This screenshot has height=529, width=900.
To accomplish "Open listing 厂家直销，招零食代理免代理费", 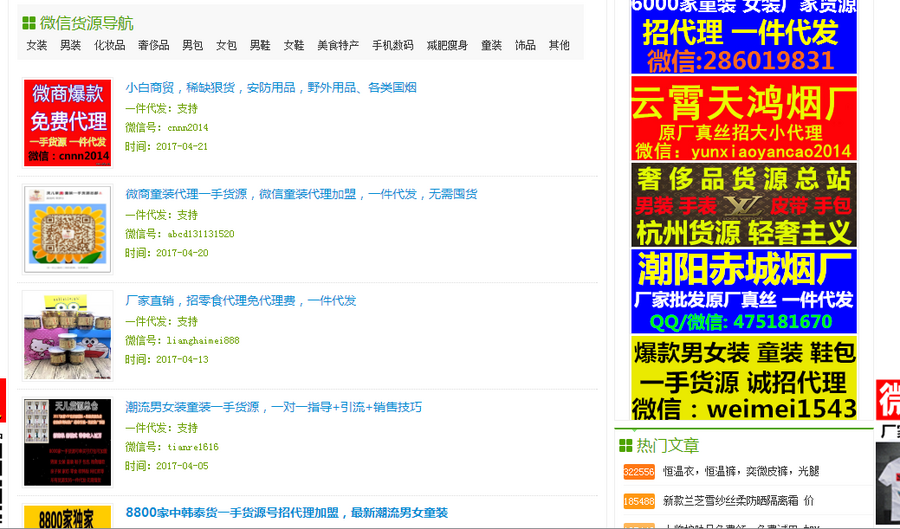I will [x=240, y=301].
